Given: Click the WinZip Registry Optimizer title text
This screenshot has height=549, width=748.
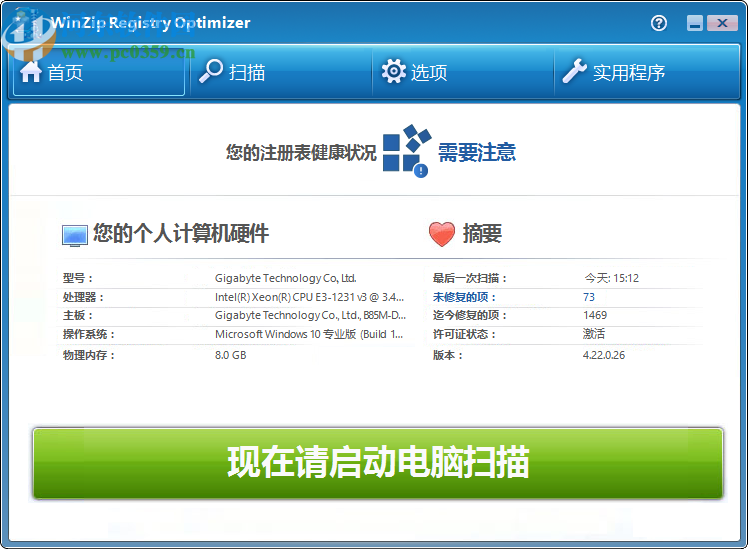Looking at the screenshot, I should coord(150,22).
